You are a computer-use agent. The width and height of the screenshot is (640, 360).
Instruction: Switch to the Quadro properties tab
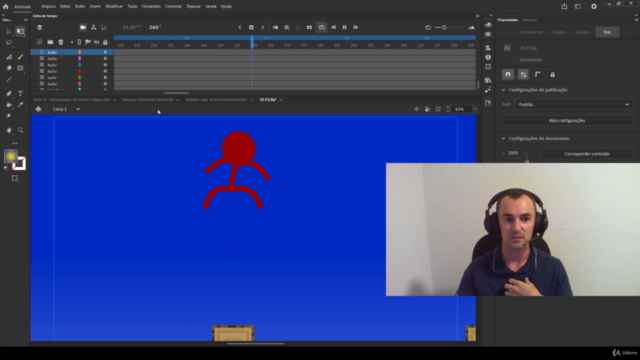click(x=582, y=32)
